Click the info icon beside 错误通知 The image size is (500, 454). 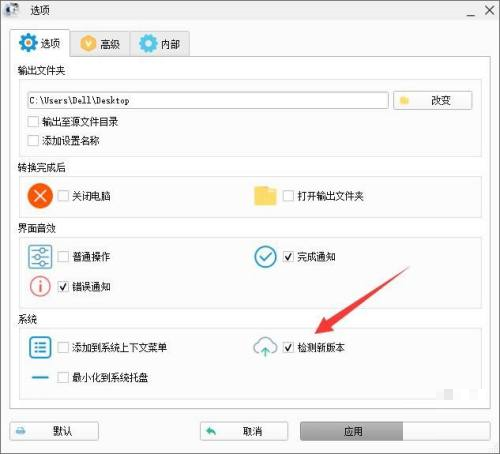(x=40, y=286)
